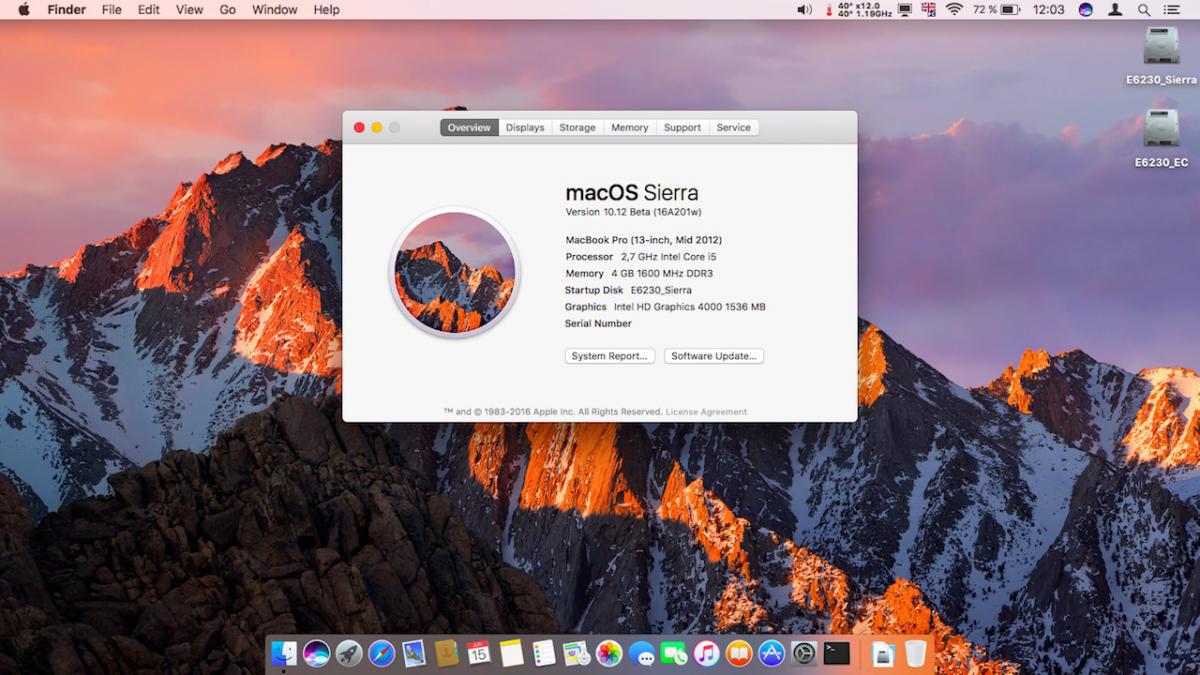Screen dimensions: 1200x675
Task: Open the Apple menu
Action: click(x=23, y=9)
